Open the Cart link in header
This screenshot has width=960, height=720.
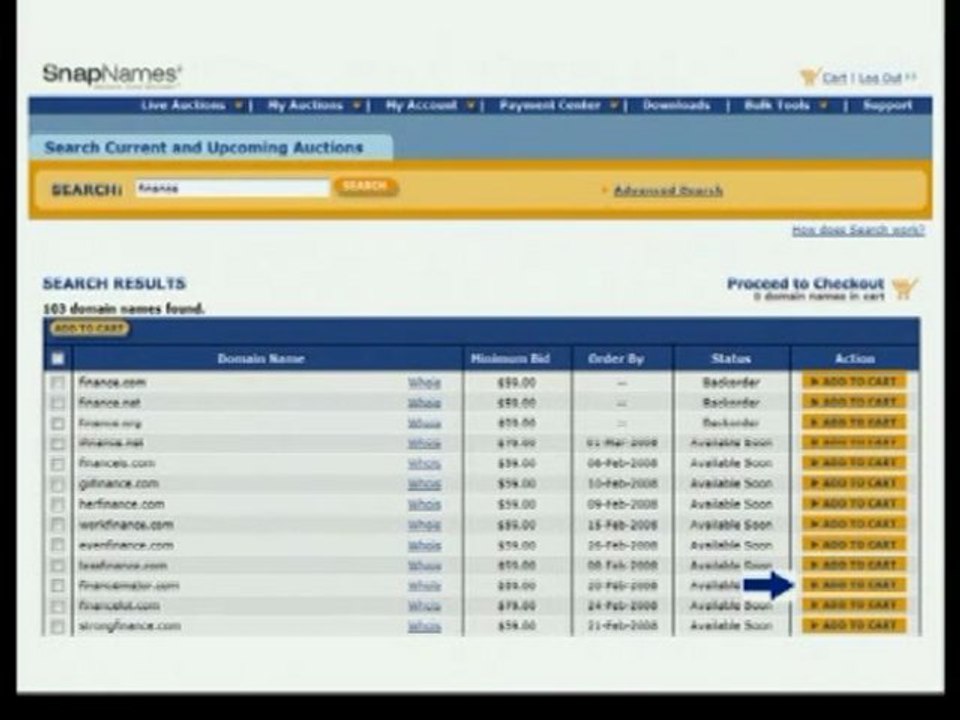coord(834,78)
